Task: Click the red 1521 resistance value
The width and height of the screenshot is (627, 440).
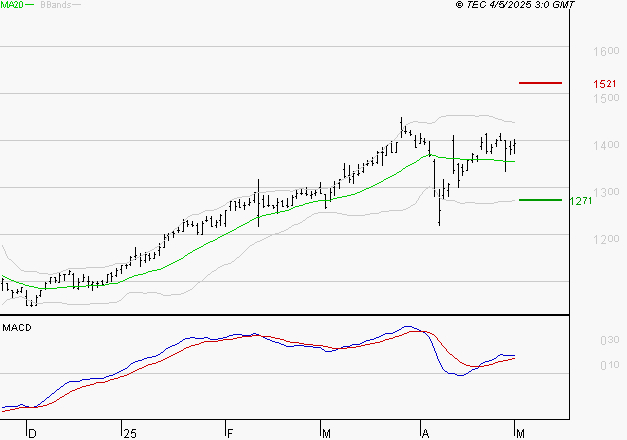Action: (605, 84)
